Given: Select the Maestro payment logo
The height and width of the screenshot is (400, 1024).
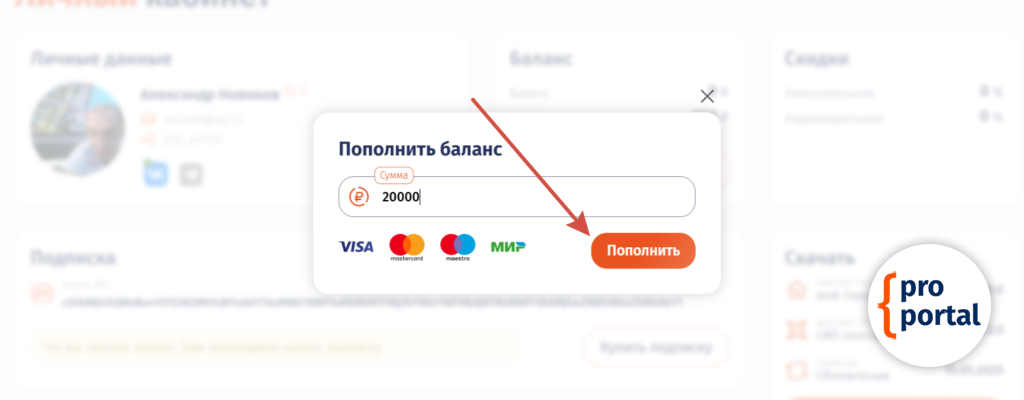Looking at the screenshot, I should pyautogui.click(x=458, y=246).
